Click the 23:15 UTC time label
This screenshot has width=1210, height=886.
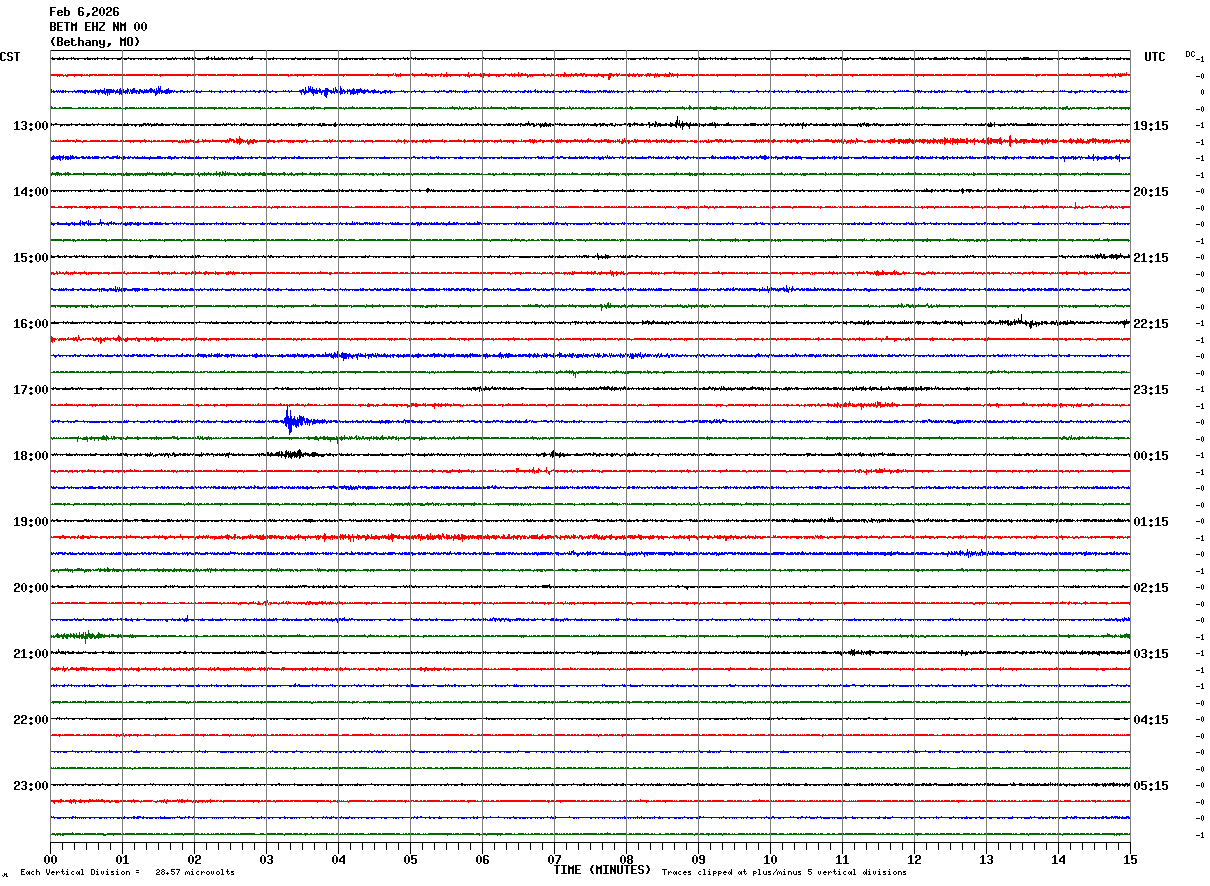[1150, 389]
